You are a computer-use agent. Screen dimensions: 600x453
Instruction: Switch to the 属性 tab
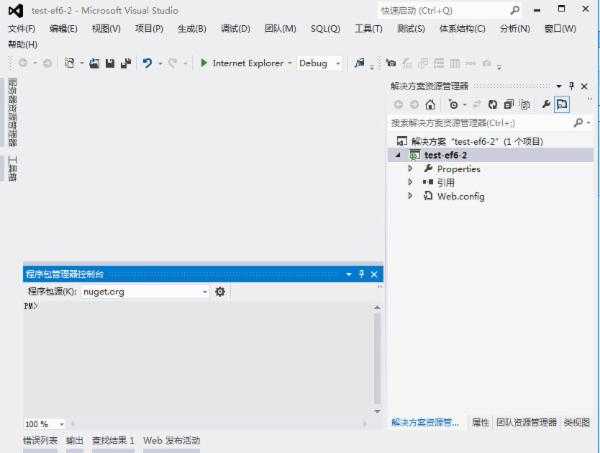pyautogui.click(x=480, y=422)
